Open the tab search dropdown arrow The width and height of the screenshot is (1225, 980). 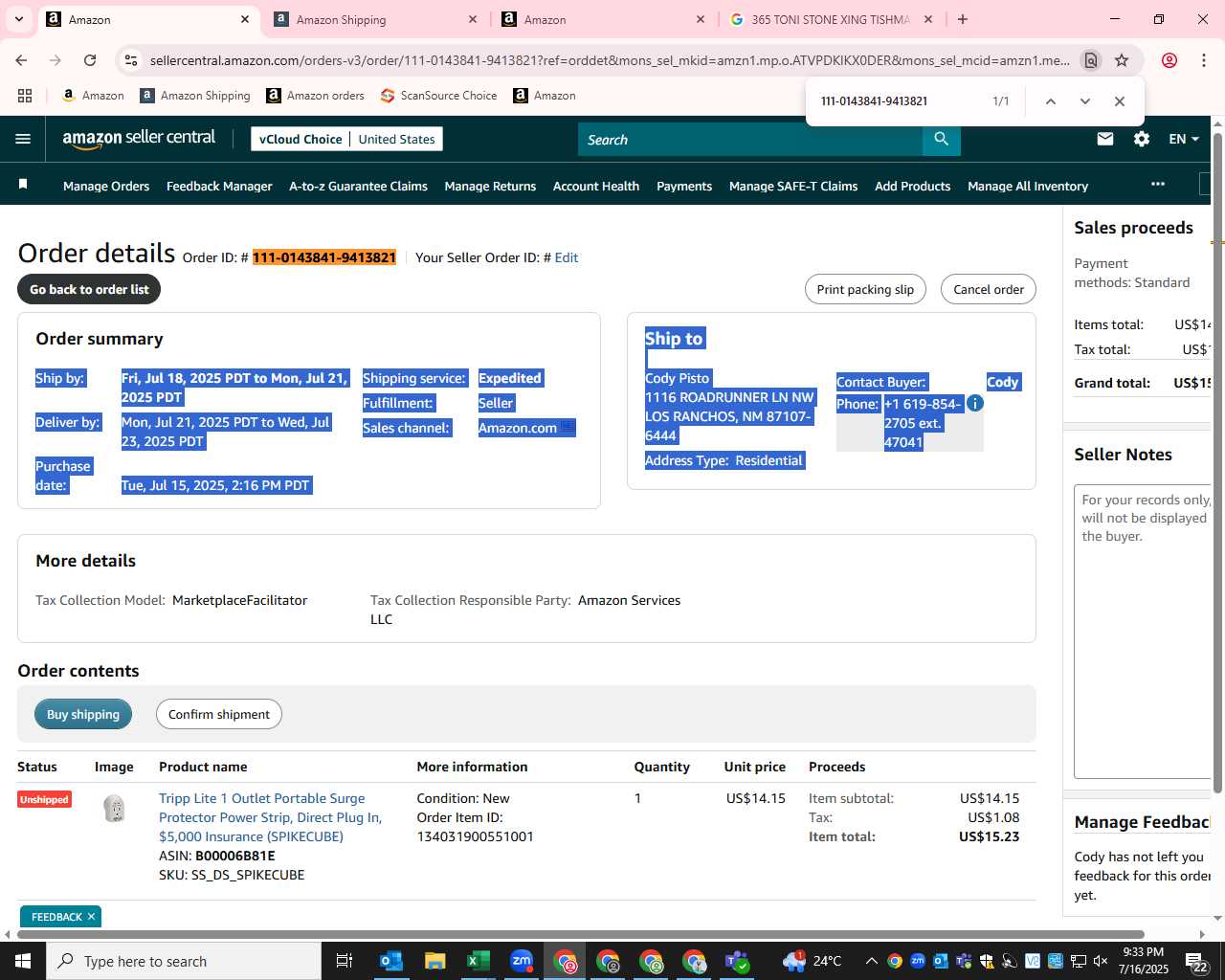coord(19,19)
